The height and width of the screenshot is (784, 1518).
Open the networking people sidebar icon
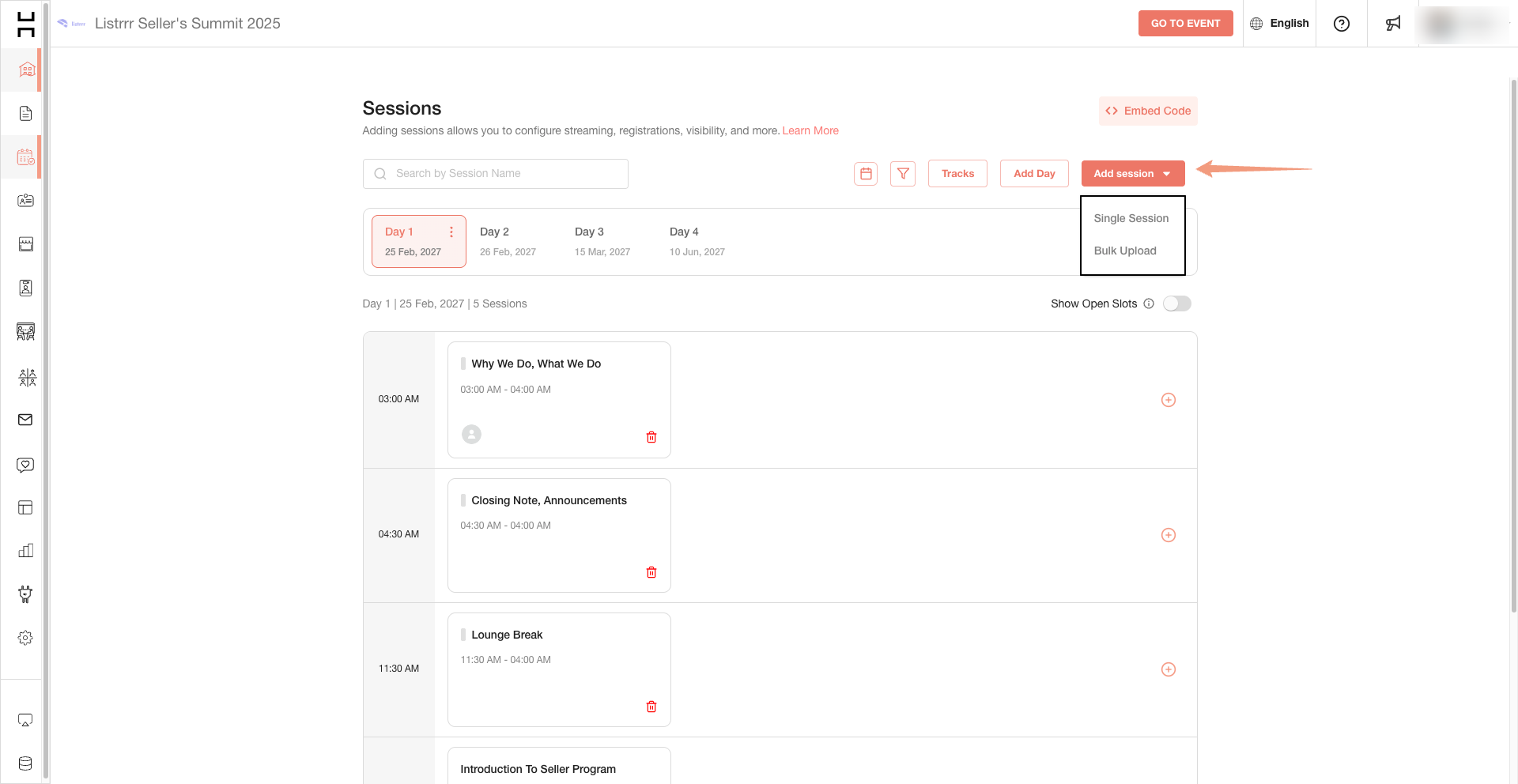(27, 377)
